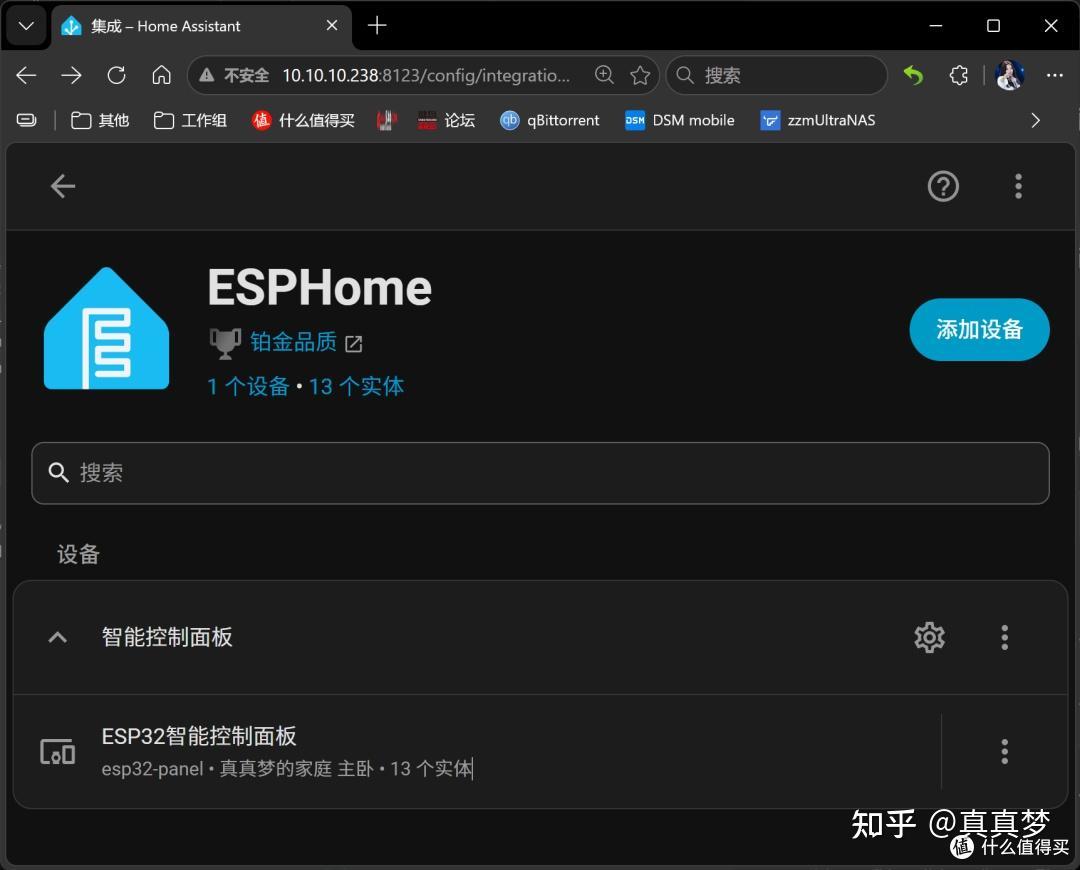Click the 添加设备 button
The image size is (1080, 870).
pos(979,329)
